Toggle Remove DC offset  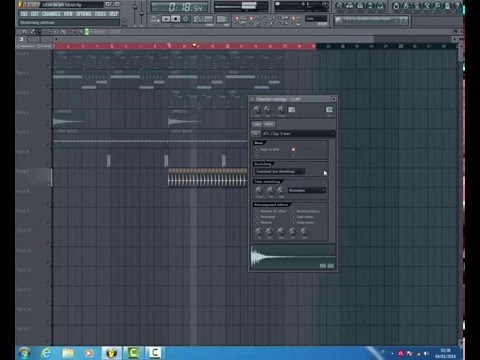click(x=271, y=211)
